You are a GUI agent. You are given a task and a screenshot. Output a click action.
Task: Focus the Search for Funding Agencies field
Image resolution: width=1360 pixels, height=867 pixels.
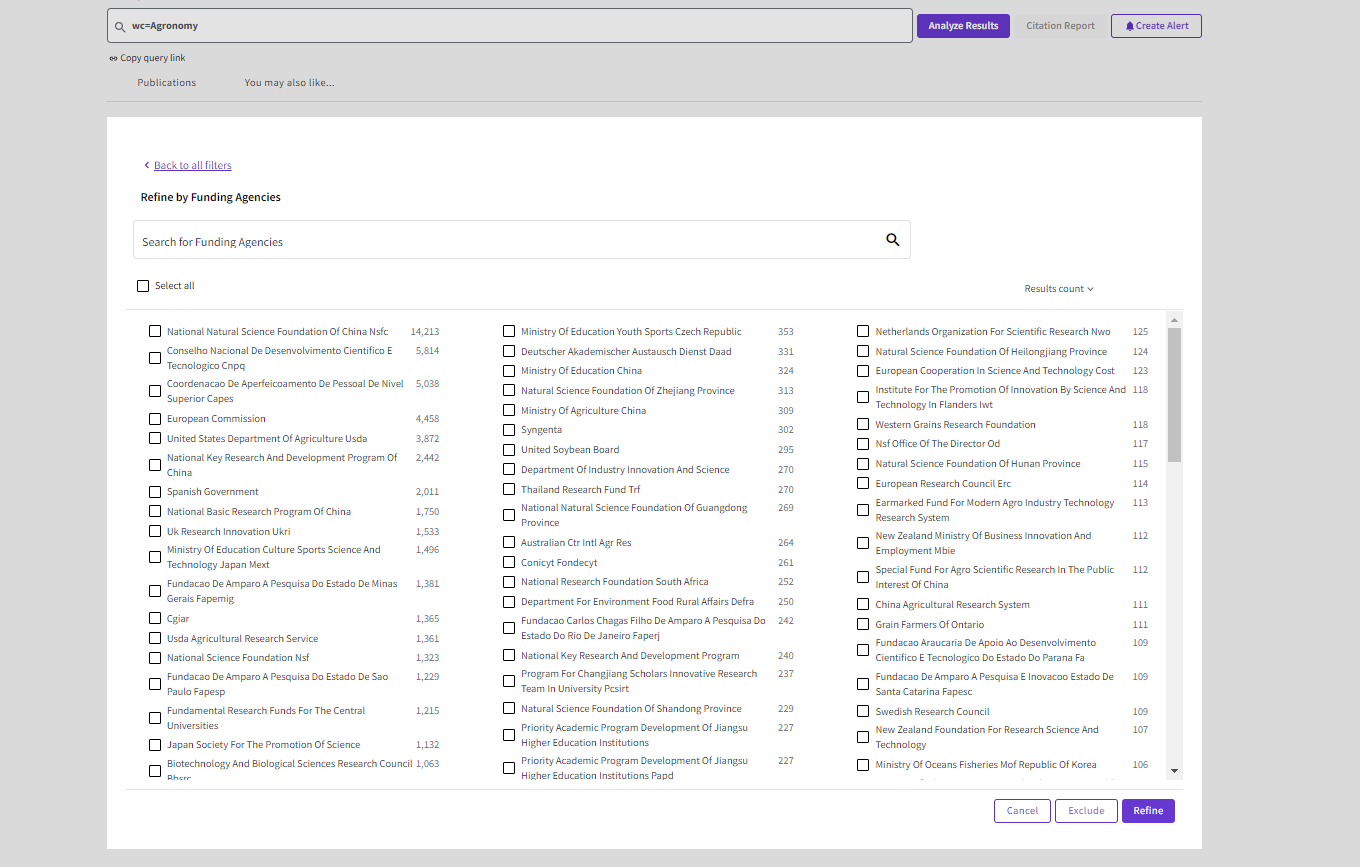point(509,241)
